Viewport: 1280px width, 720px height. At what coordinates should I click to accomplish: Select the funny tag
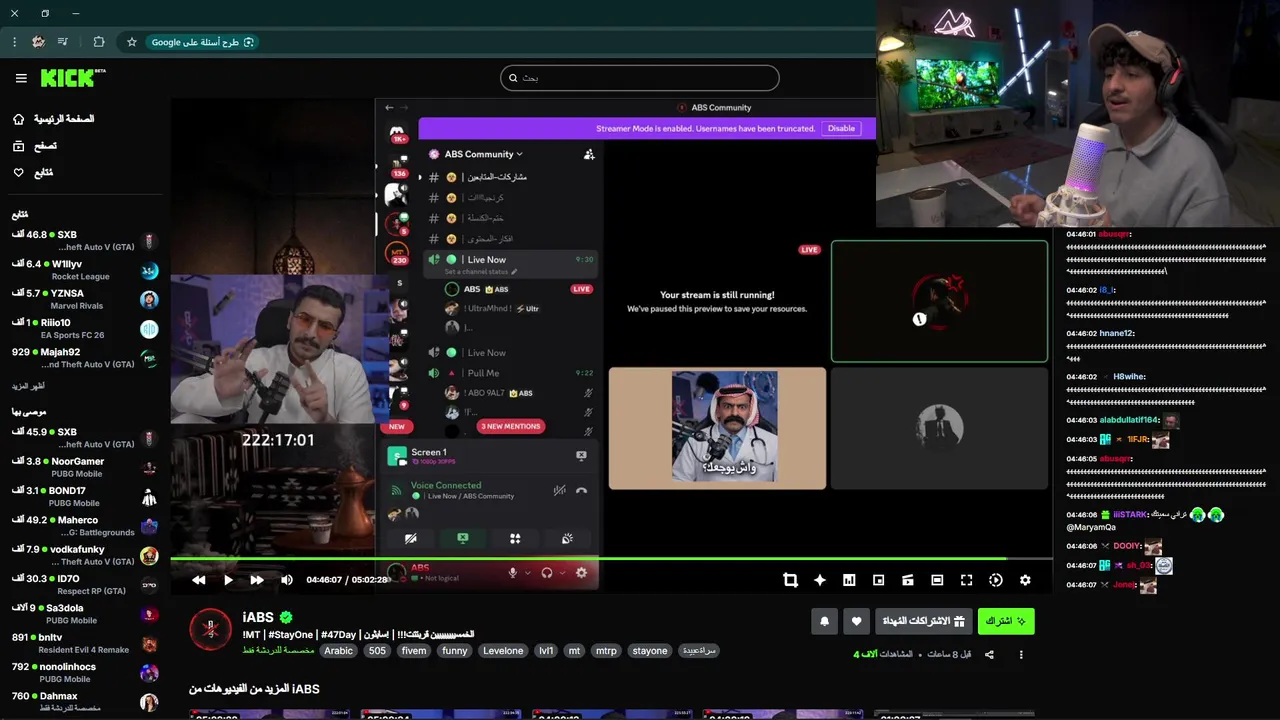click(455, 651)
